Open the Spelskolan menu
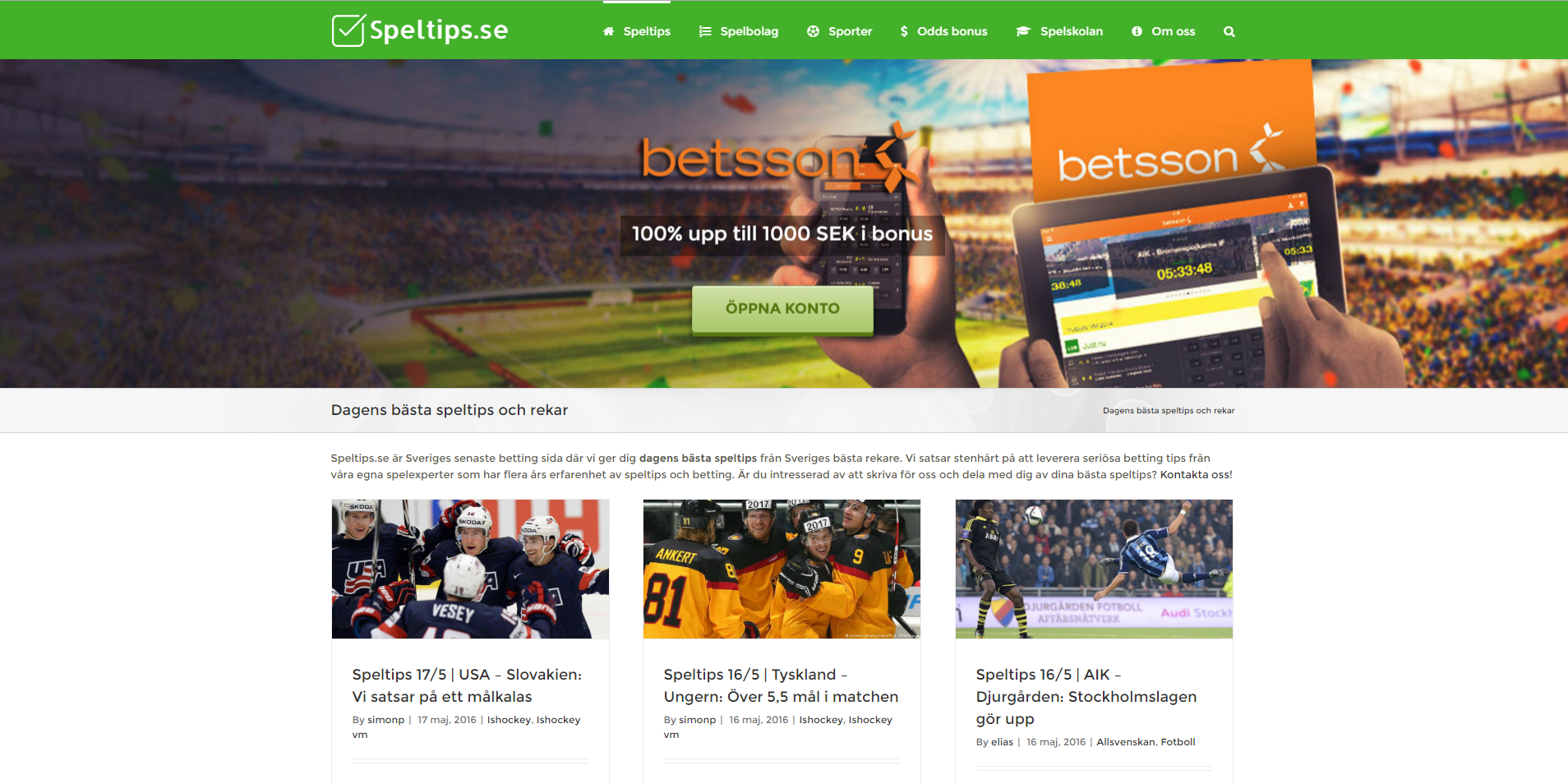Screen dimensions: 1568x784 [1072, 31]
